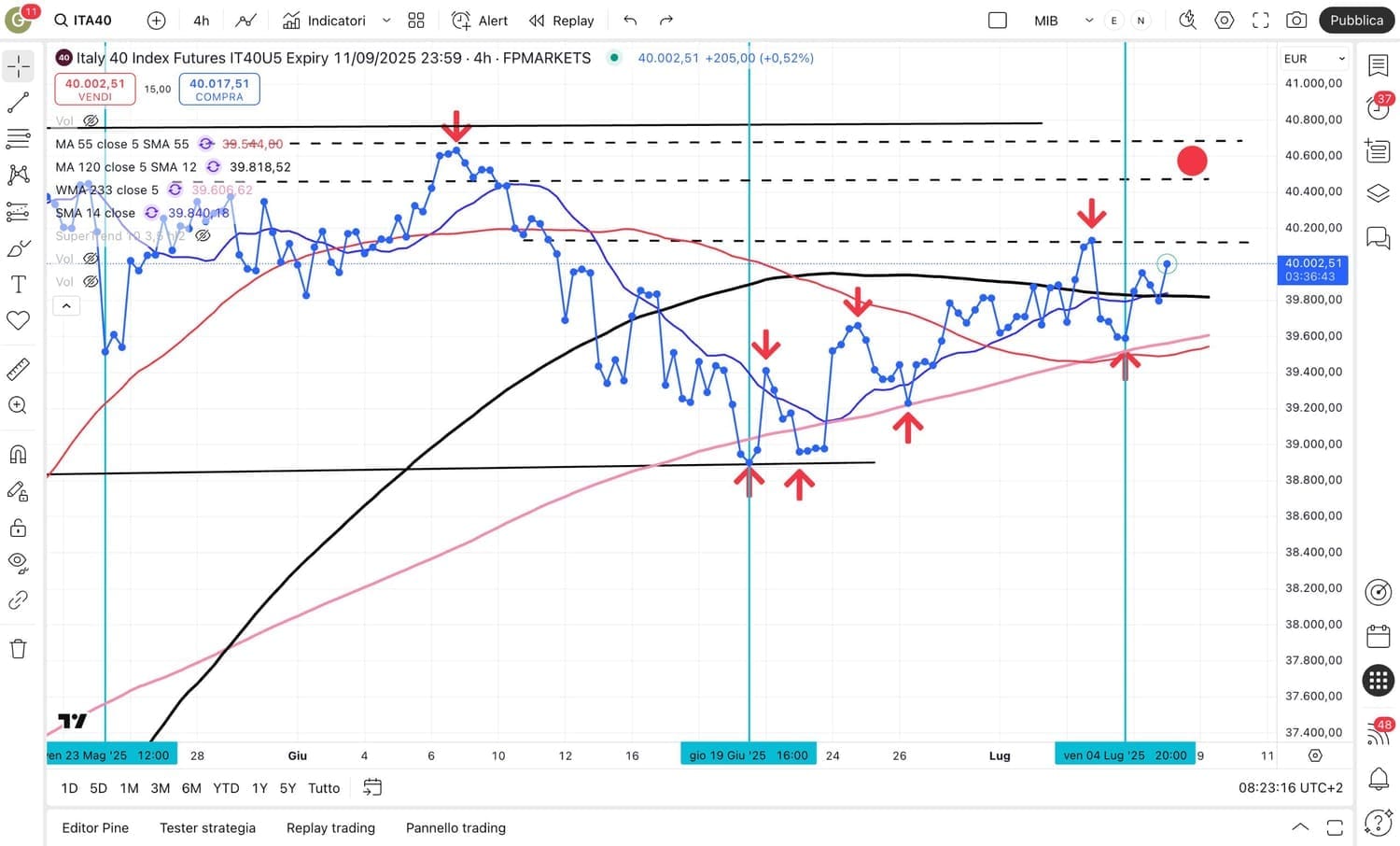The height and width of the screenshot is (846, 1400).
Task: Open chart settings hexagon gear
Action: coord(1225,21)
